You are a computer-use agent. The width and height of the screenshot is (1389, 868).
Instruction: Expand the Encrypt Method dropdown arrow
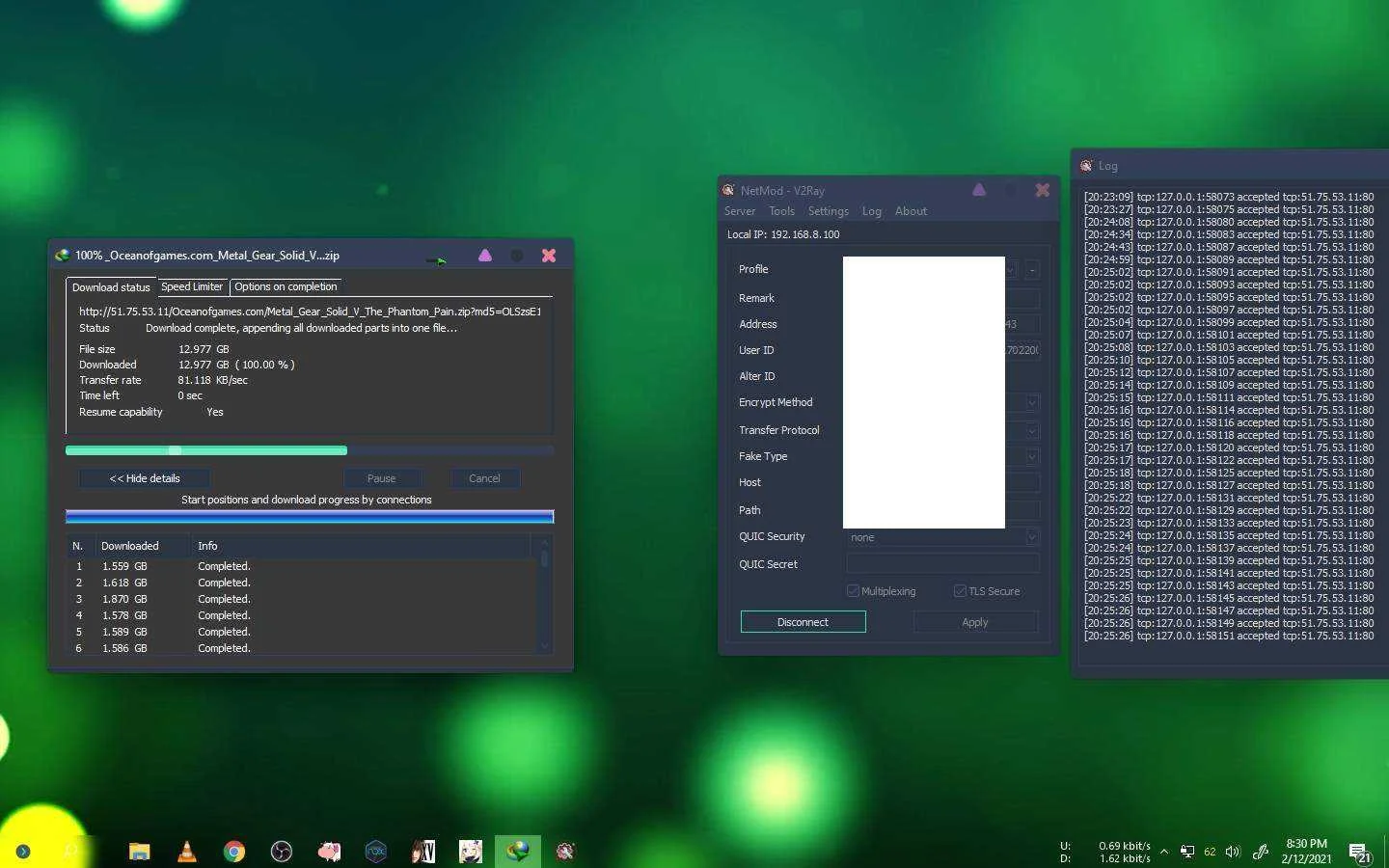1032,403
